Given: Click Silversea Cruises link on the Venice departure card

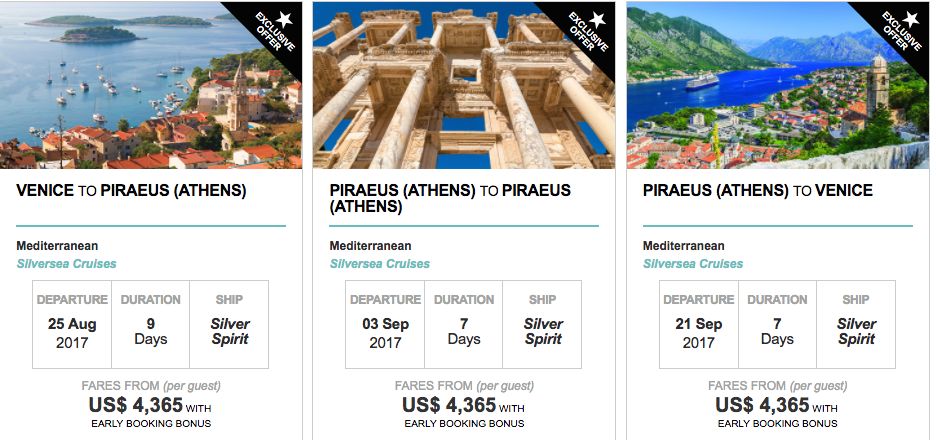Looking at the screenshot, I should pos(66,264).
